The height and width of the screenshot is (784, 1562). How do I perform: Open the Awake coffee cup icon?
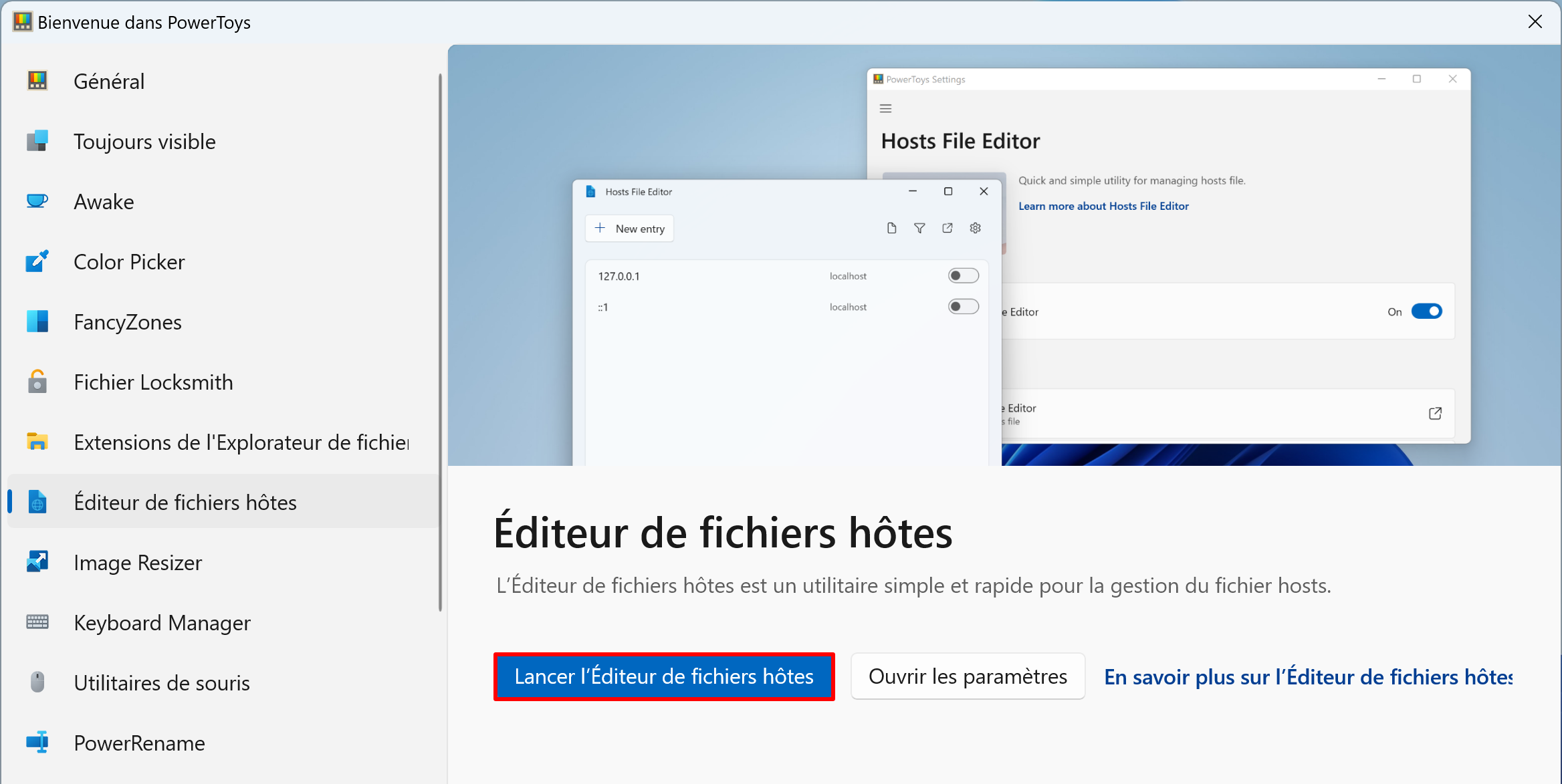[x=37, y=201]
